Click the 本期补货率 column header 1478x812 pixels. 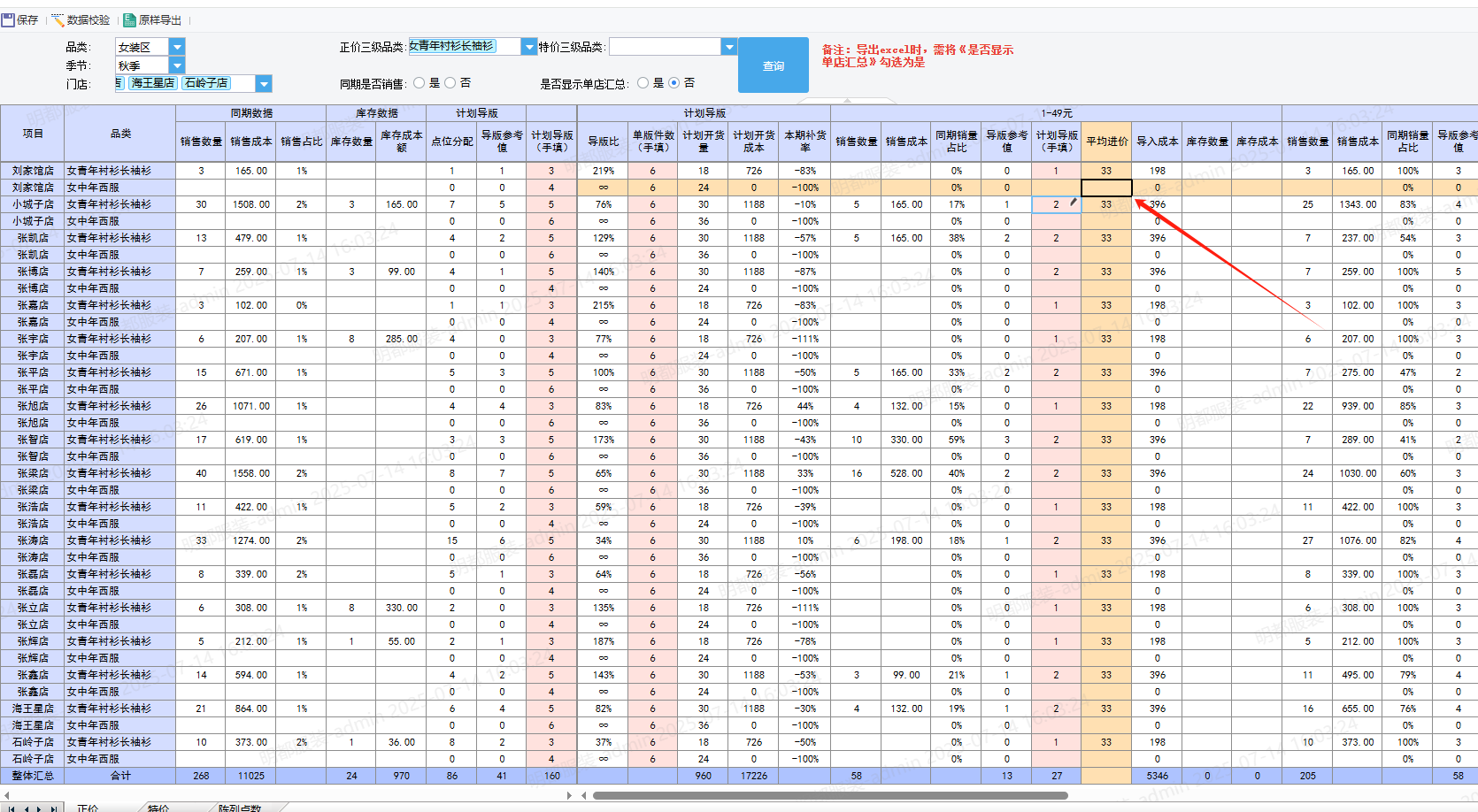[804, 142]
